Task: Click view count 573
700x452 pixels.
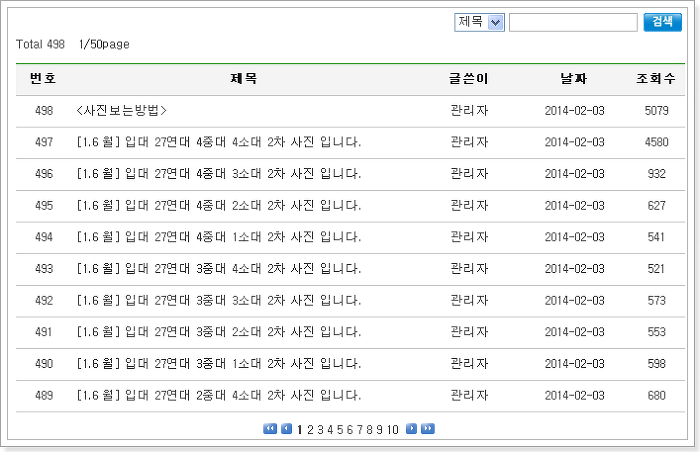Action: click(x=656, y=300)
